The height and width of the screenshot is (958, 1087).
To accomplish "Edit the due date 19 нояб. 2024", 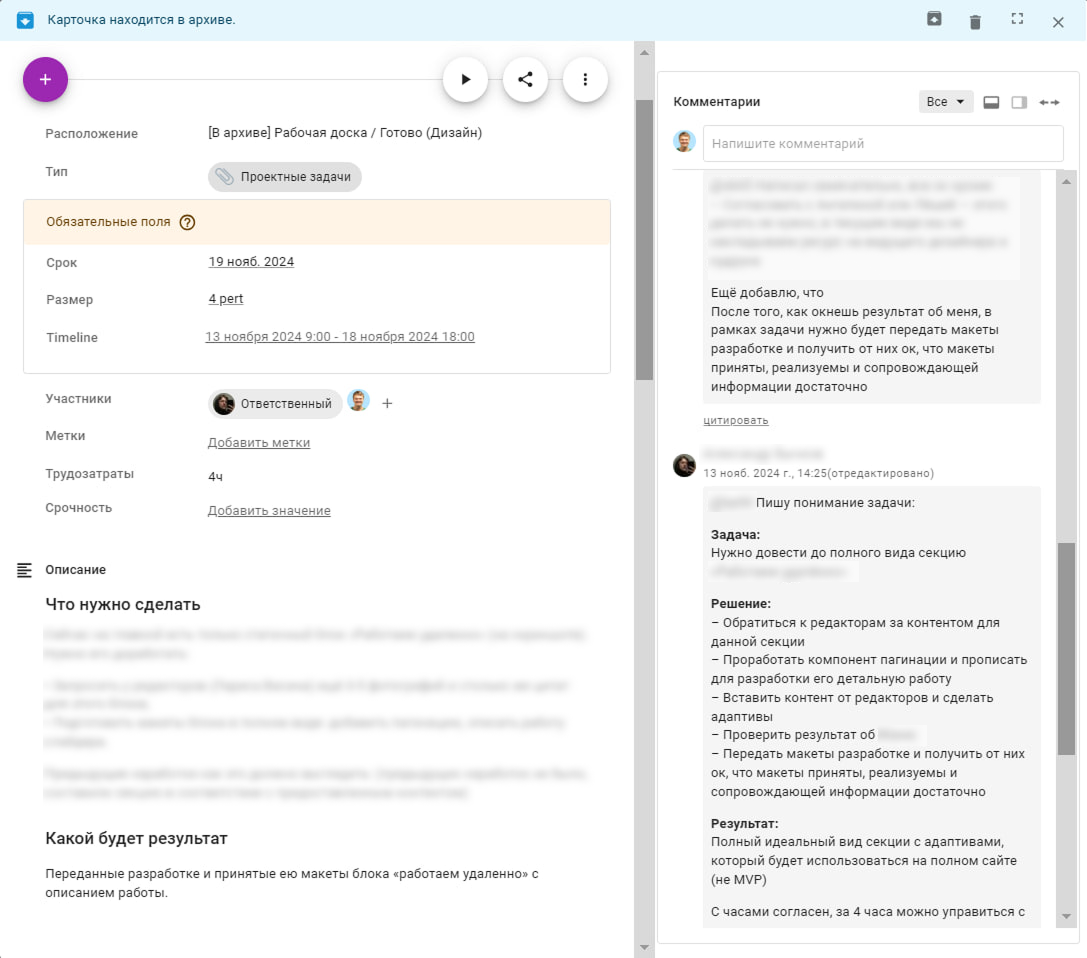I will [251, 262].
